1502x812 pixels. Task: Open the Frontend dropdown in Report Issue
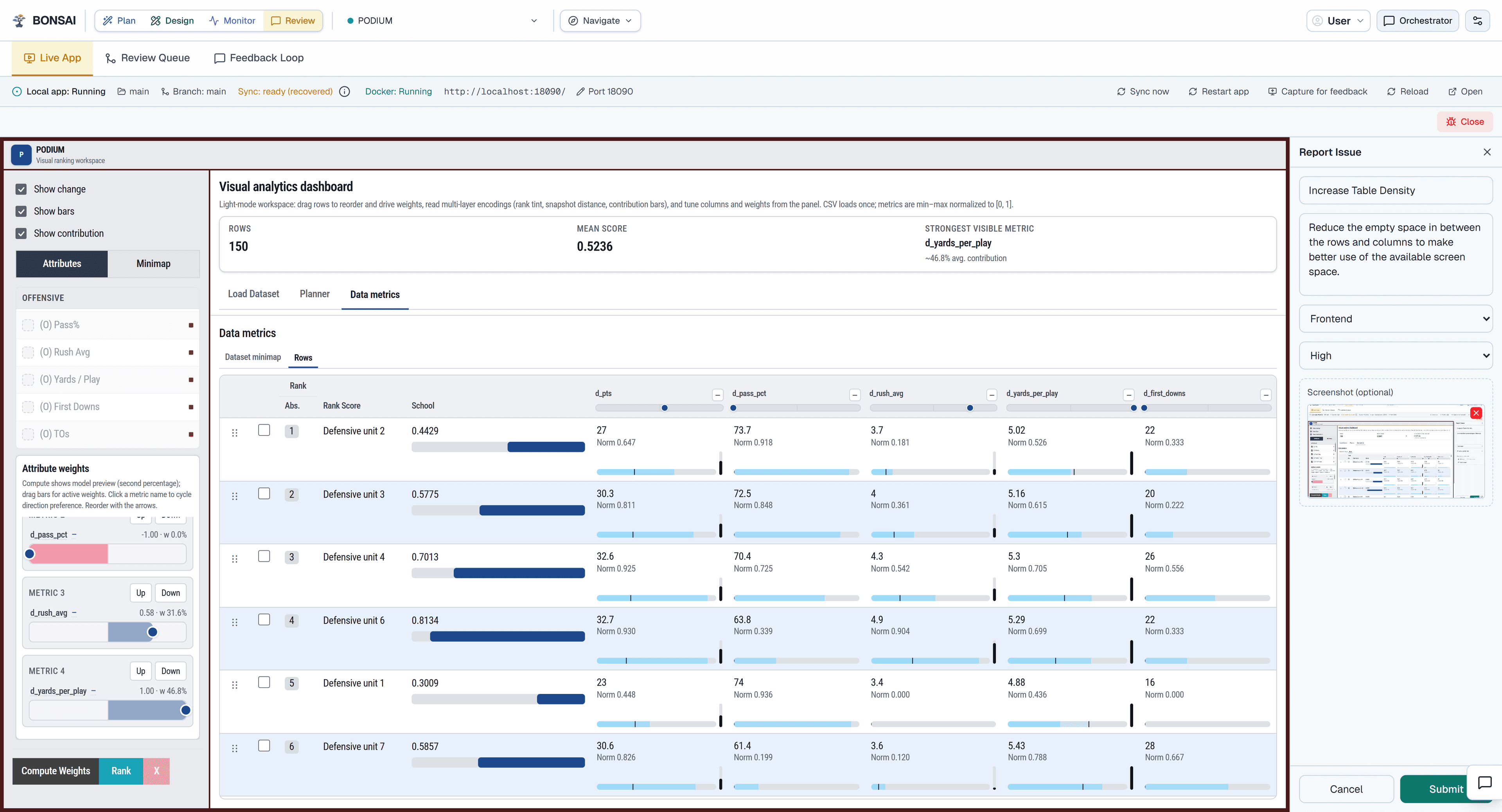pyautogui.click(x=1395, y=318)
